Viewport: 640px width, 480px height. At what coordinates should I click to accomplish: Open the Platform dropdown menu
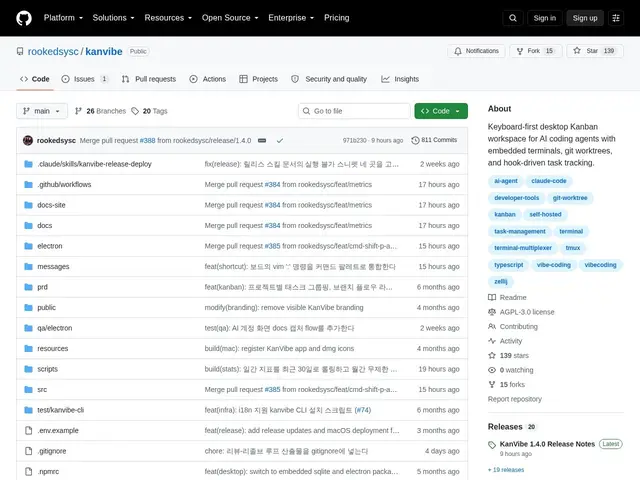63,18
